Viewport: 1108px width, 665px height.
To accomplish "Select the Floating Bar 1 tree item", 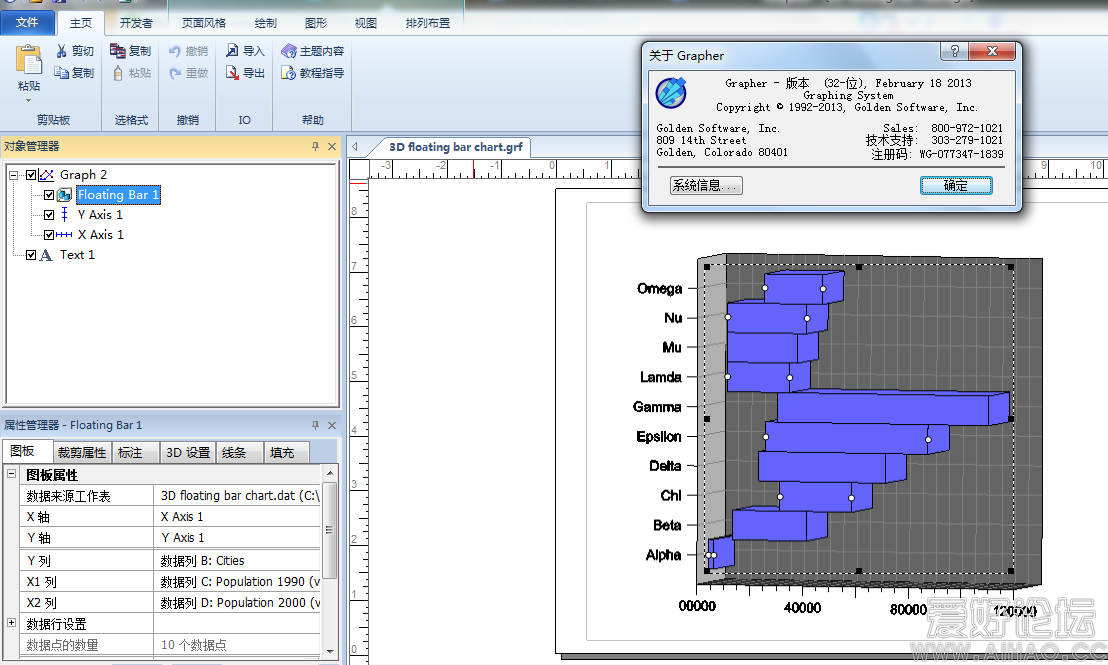I will coord(118,195).
